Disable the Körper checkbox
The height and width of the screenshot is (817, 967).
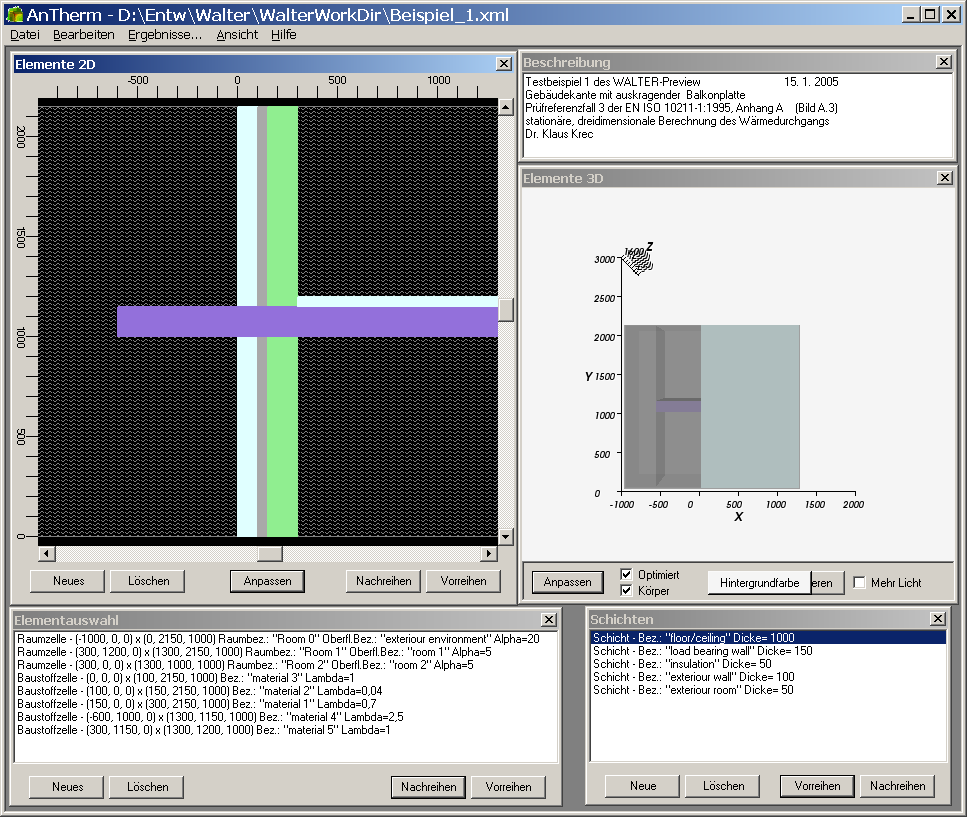click(x=626, y=591)
